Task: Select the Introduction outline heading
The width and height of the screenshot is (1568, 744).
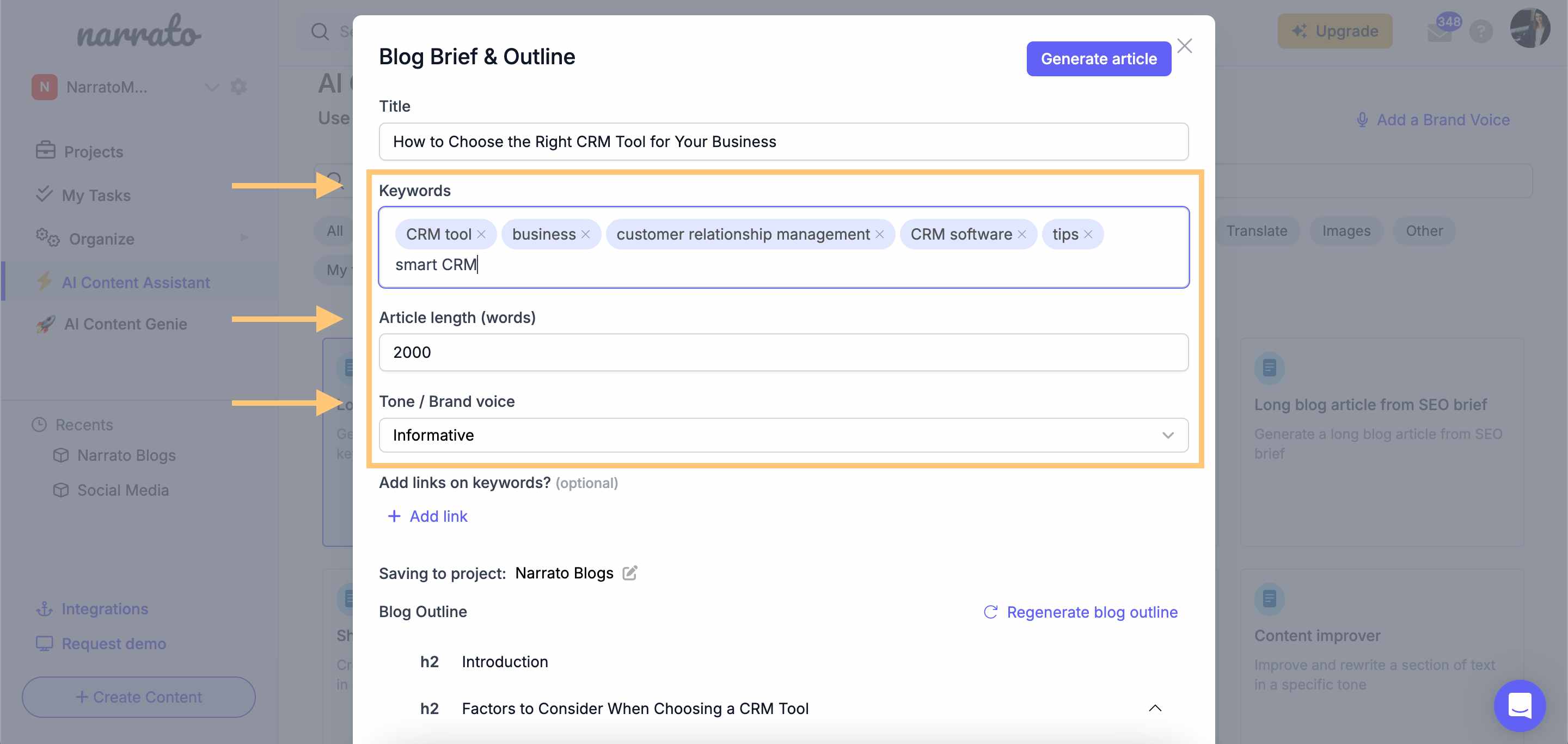Action: tap(505, 661)
